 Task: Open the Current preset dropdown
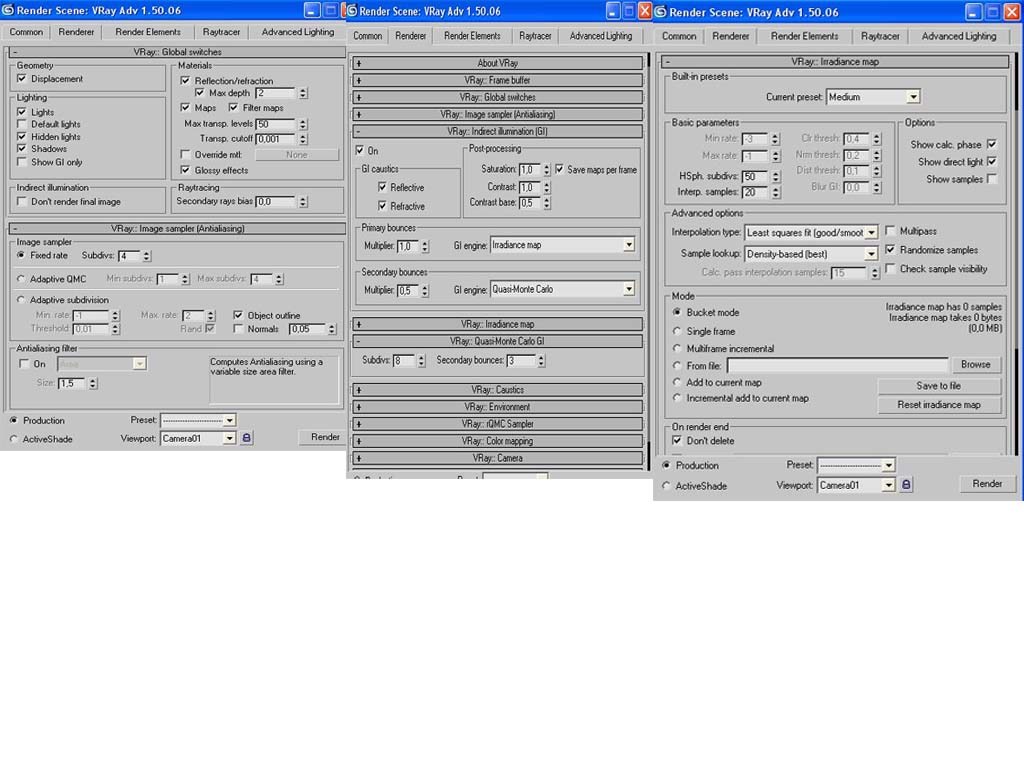tap(913, 97)
